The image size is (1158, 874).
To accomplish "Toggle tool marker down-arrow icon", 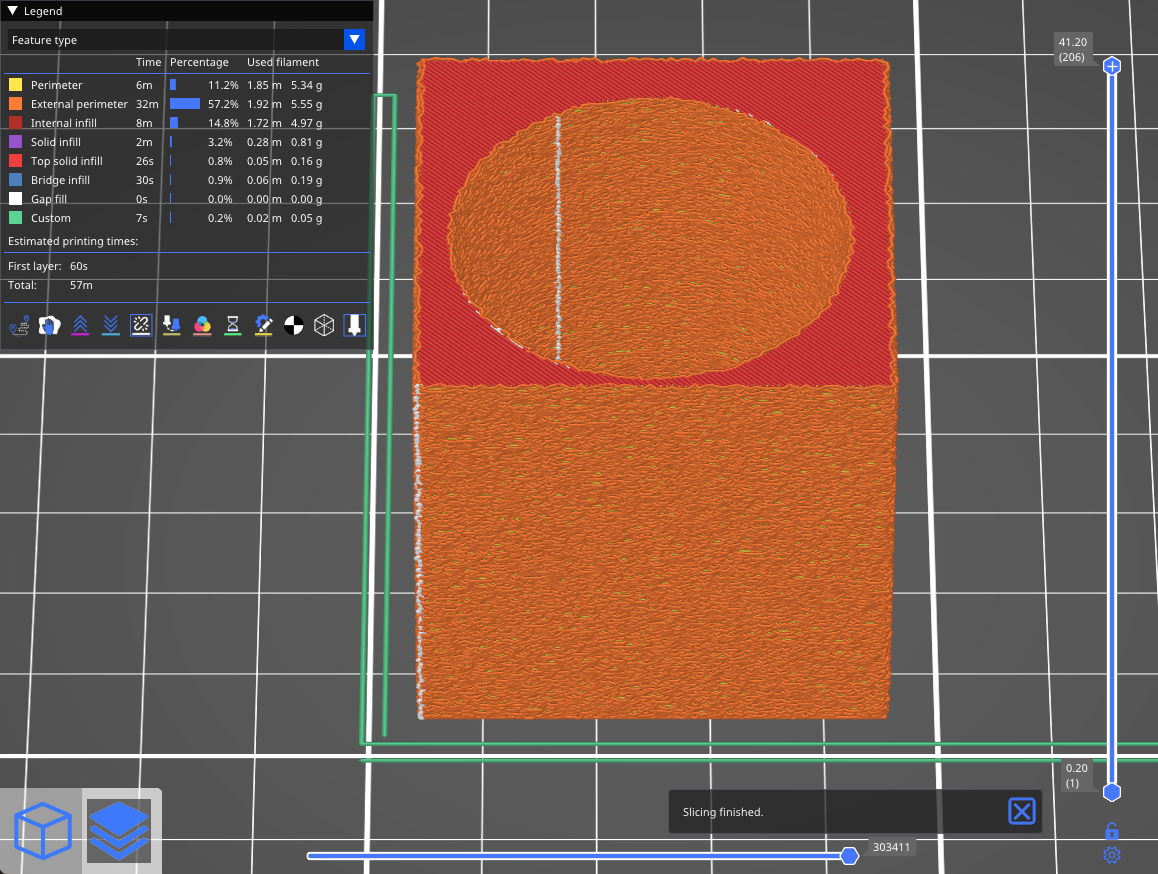I will click(x=355, y=325).
